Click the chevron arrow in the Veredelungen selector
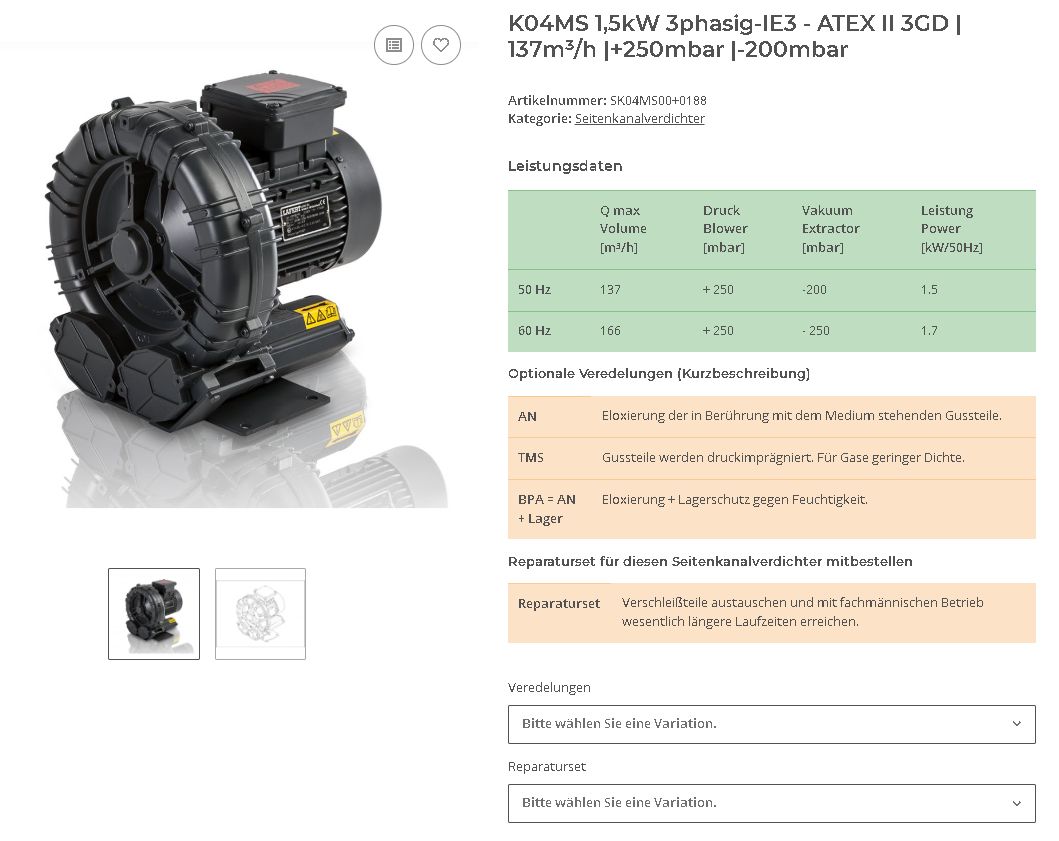This screenshot has height=841, width=1059. (1017, 724)
